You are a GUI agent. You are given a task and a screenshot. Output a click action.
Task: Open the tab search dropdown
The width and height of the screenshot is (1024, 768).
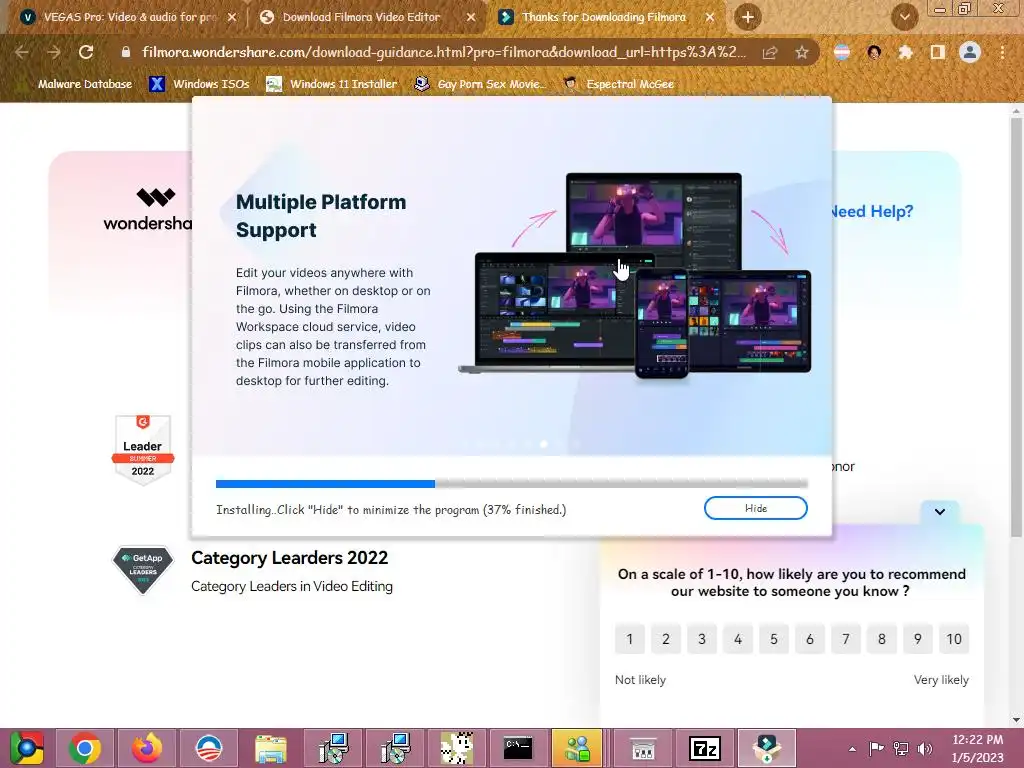904,18
